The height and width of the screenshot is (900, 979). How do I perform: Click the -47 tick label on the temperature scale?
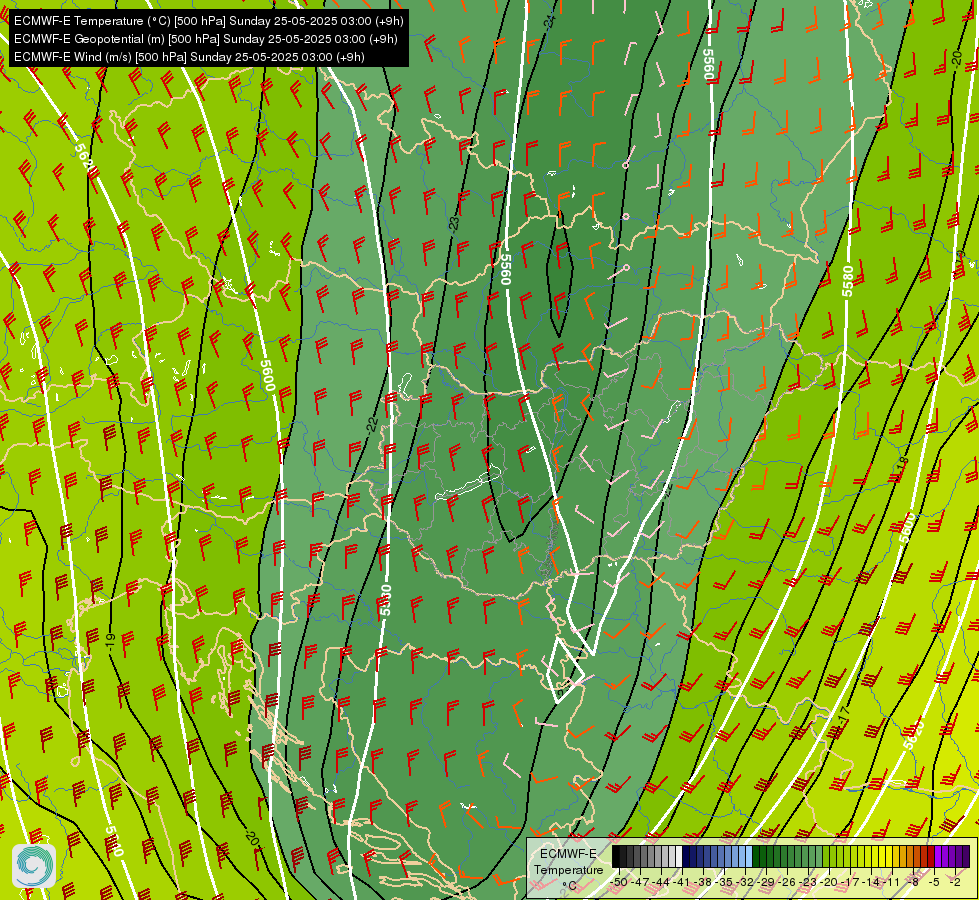click(640, 882)
